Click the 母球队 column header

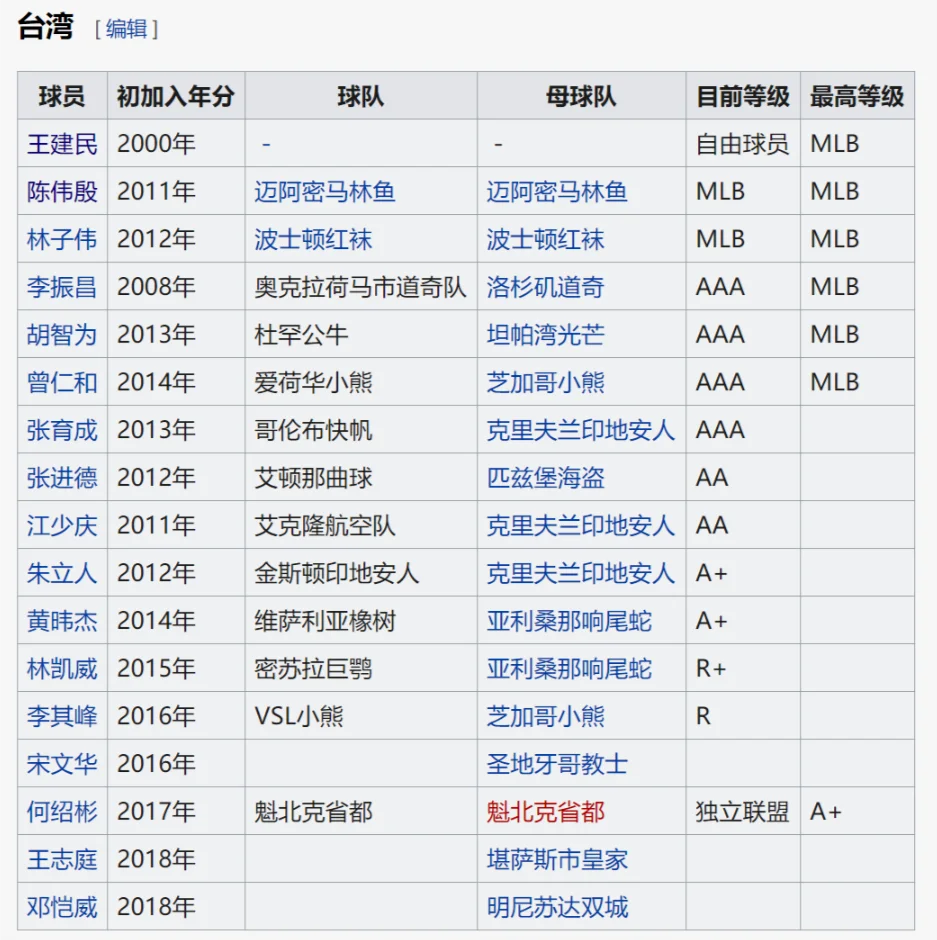(x=582, y=96)
